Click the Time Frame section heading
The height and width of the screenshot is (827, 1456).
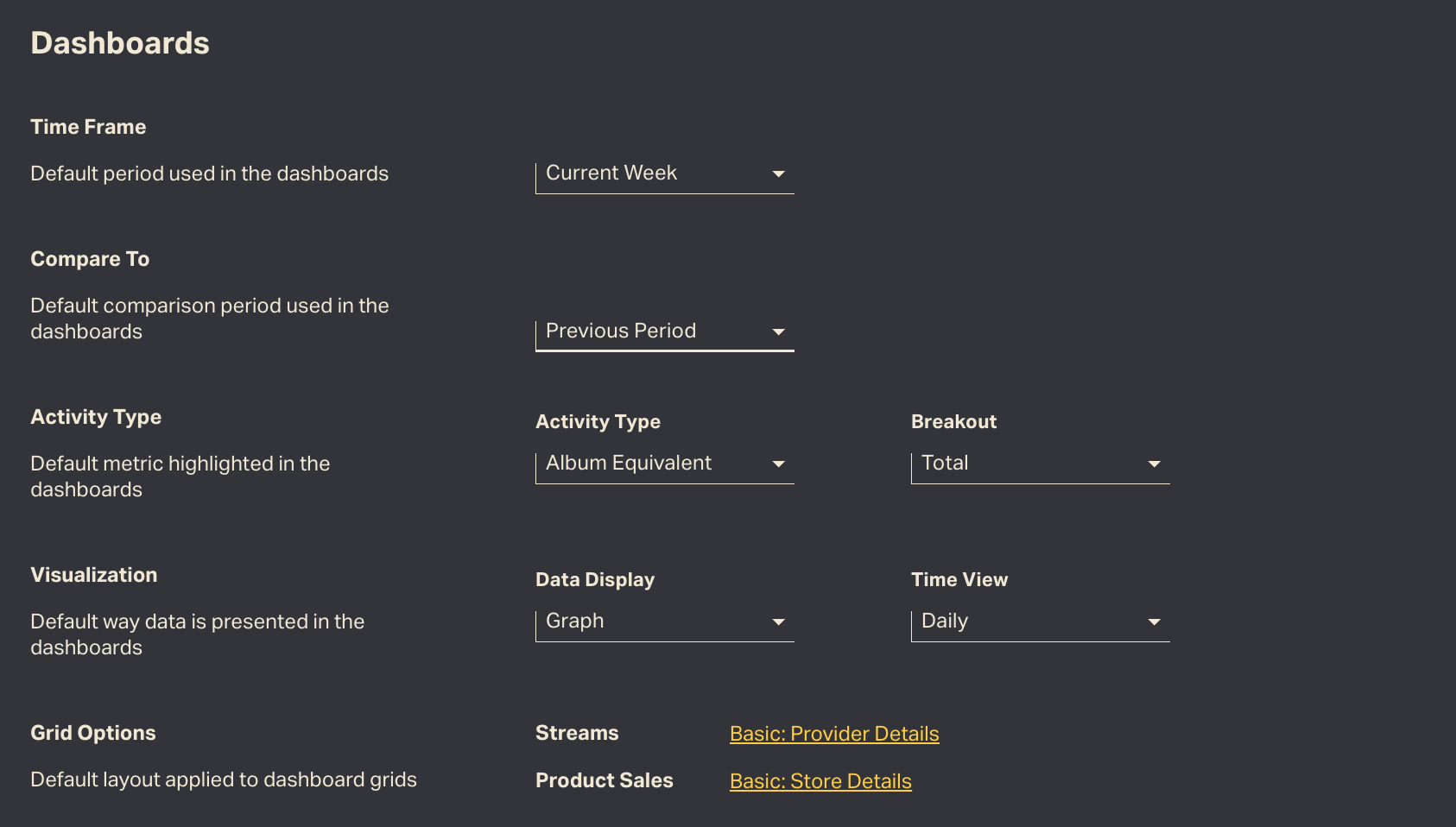[x=88, y=127]
